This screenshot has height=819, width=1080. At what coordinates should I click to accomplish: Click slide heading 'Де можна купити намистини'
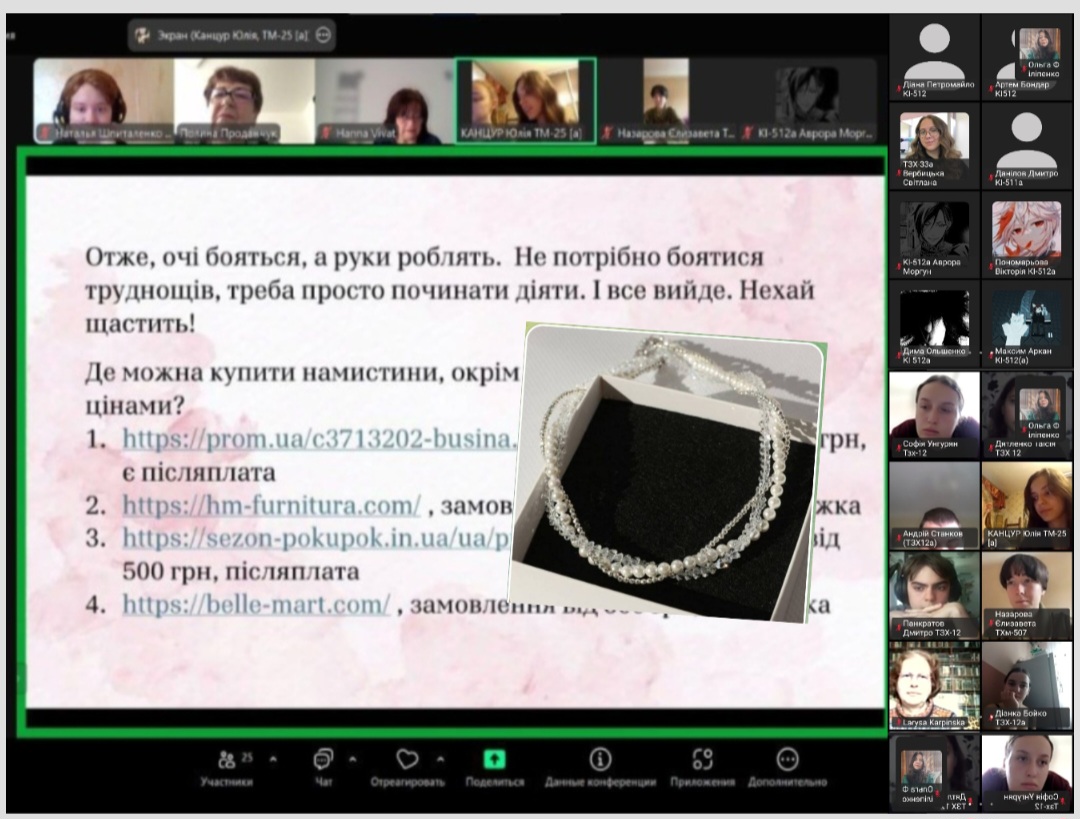[x=264, y=373]
